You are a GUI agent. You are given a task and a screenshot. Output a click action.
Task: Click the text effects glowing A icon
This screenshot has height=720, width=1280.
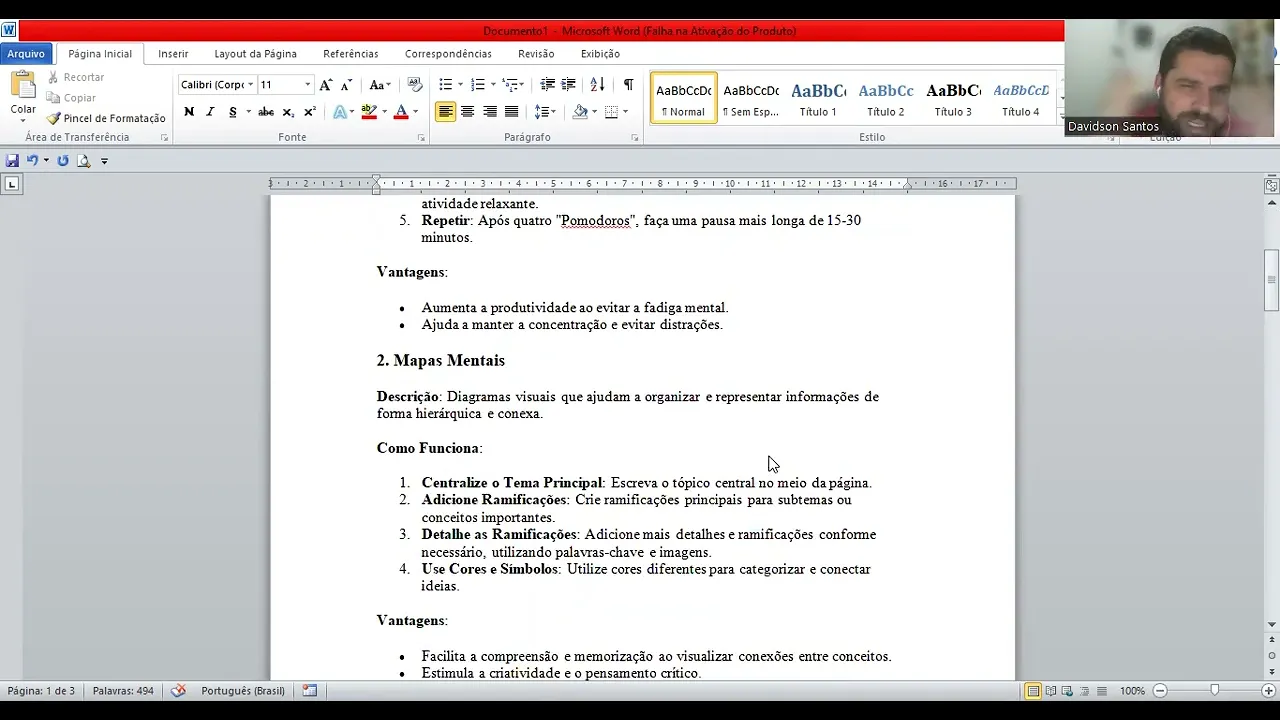(x=340, y=112)
